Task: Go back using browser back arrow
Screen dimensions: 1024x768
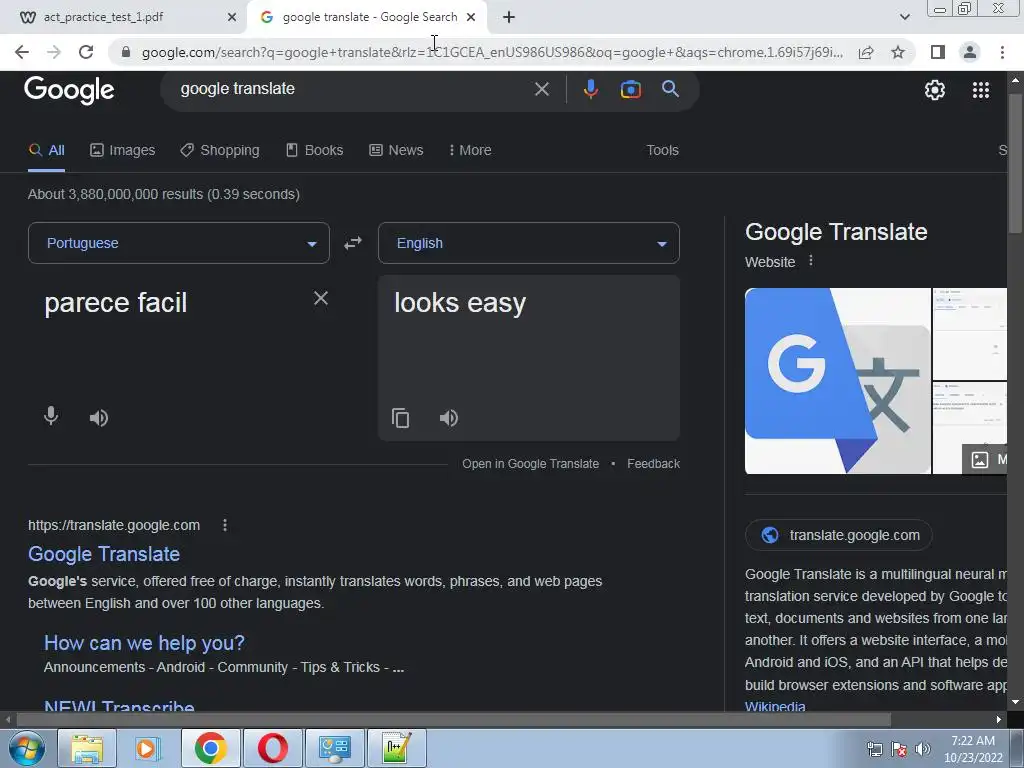Action: click(22, 52)
